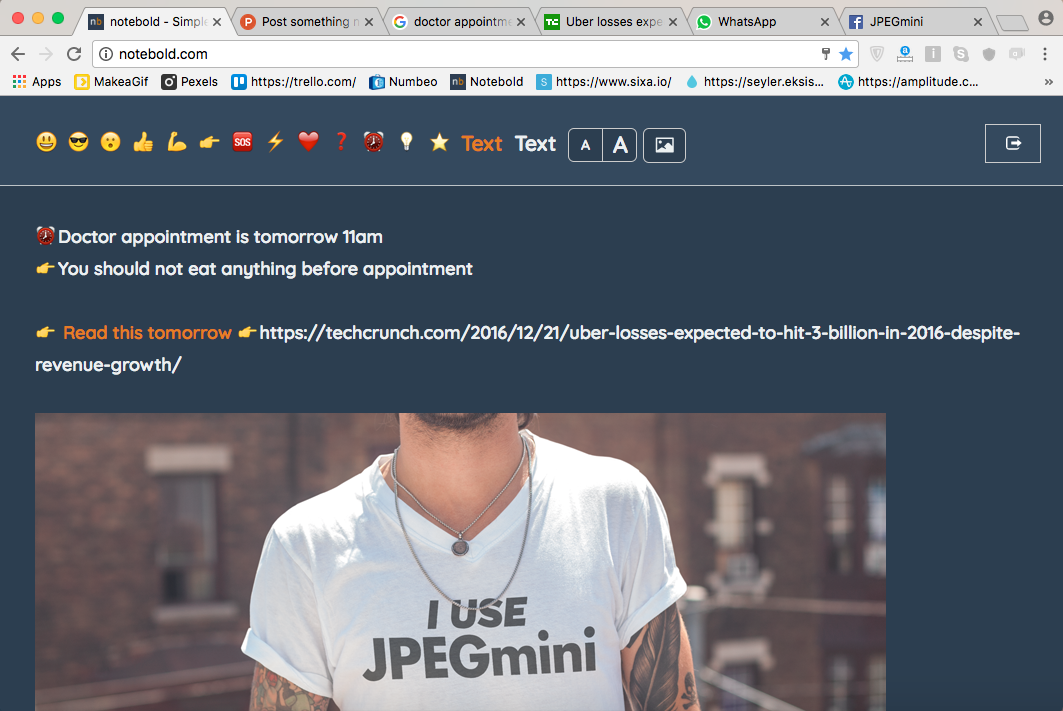Select the large font size button
This screenshot has height=711, width=1063.
pos(620,145)
